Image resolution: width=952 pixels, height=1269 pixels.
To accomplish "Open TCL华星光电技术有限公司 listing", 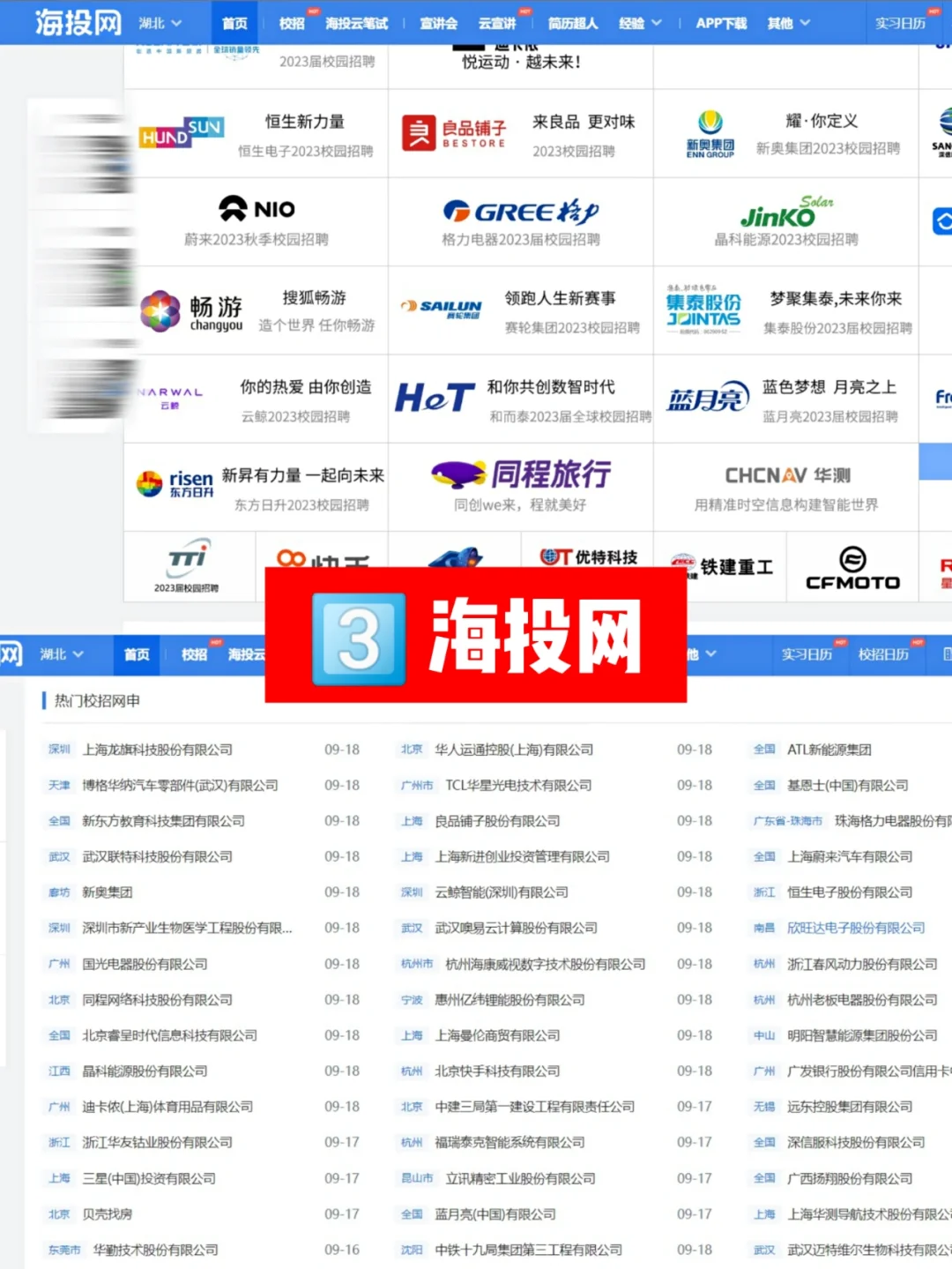I will tap(518, 785).
